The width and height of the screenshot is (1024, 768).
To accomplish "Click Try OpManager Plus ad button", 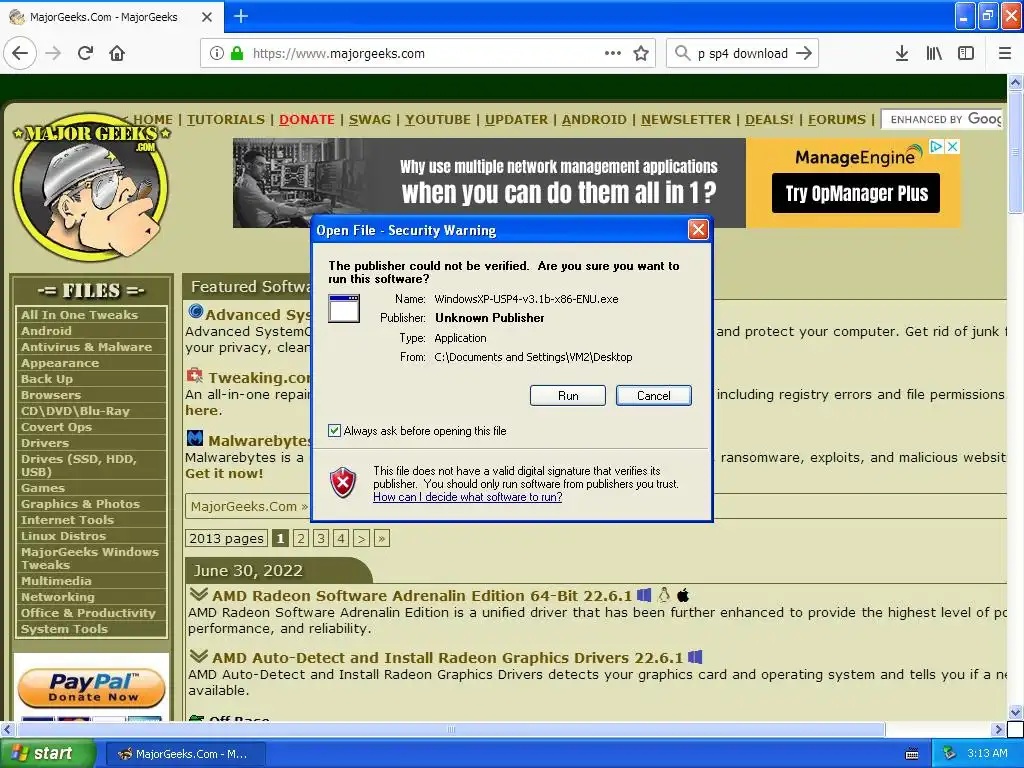I will 856,193.
